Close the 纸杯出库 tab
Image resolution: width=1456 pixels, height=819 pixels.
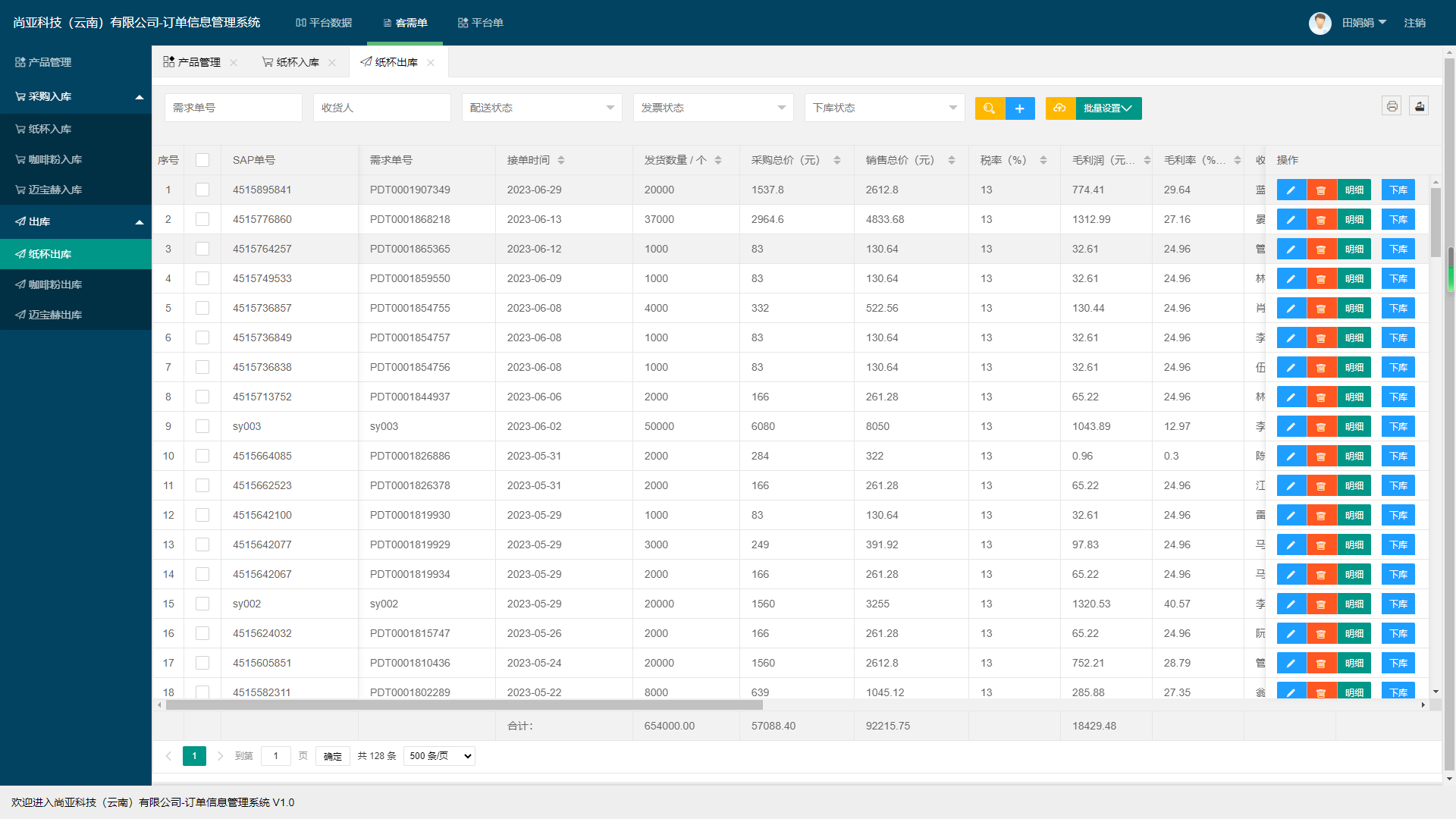coord(431,62)
